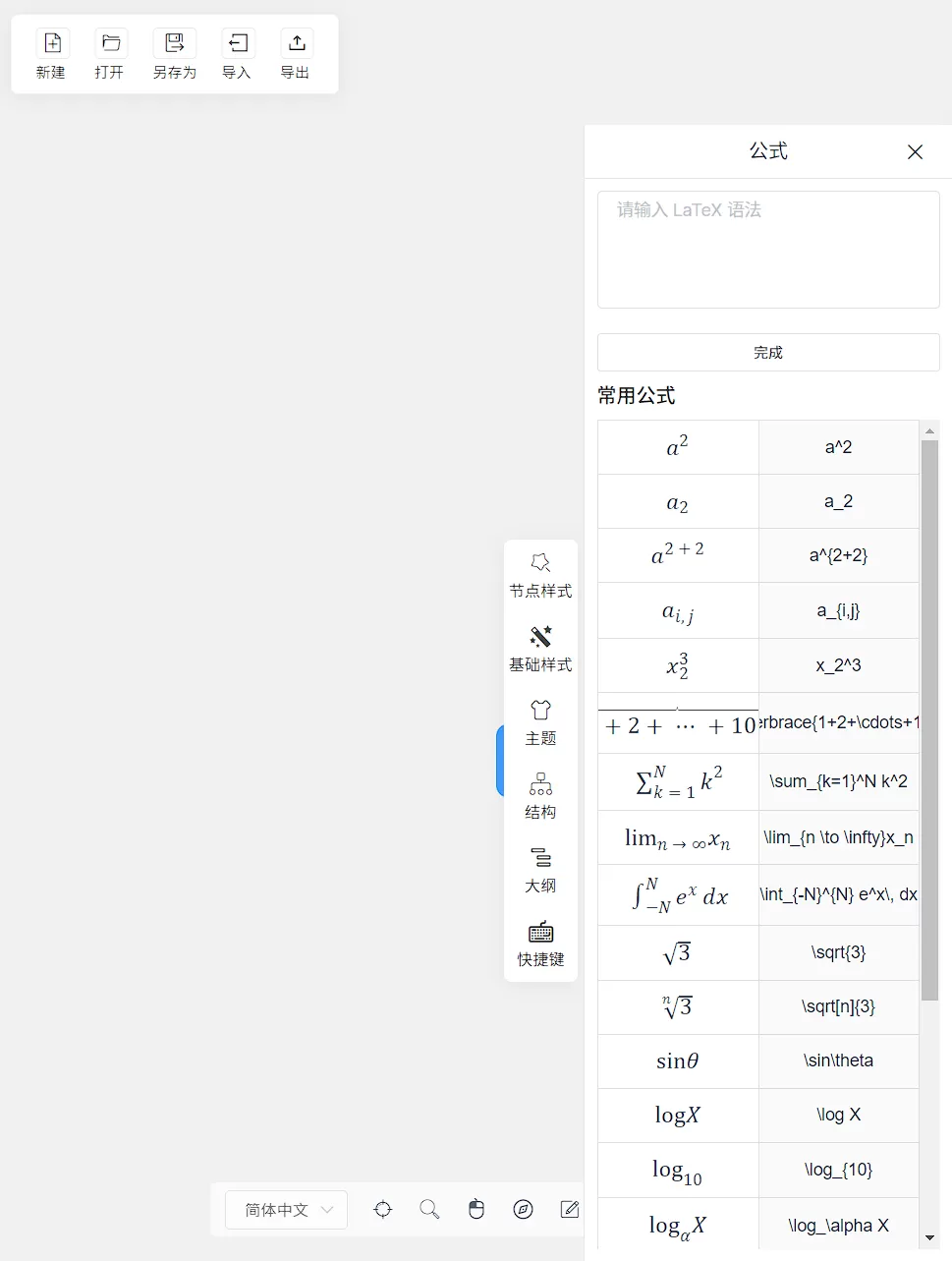952x1261 pixels.
Task: Open the 大纲 outline view
Action: point(540,869)
